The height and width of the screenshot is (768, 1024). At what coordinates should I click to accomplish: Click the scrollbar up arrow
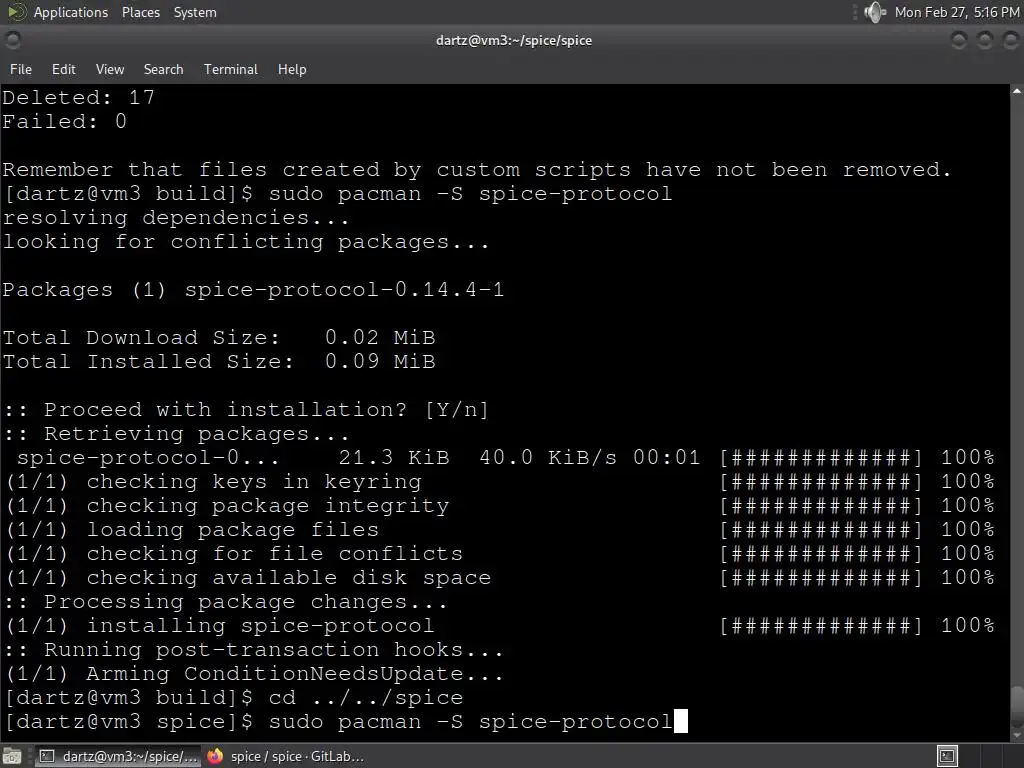(1017, 92)
